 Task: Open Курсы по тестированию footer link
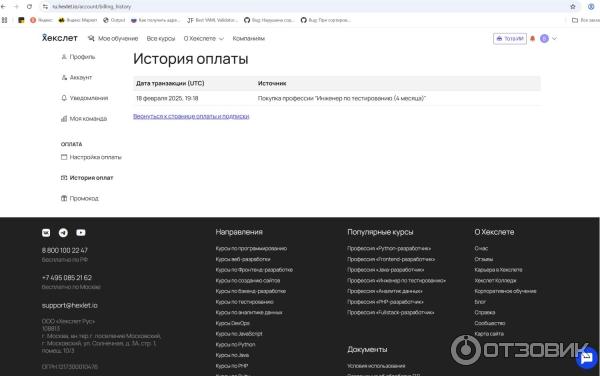[x=245, y=302]
